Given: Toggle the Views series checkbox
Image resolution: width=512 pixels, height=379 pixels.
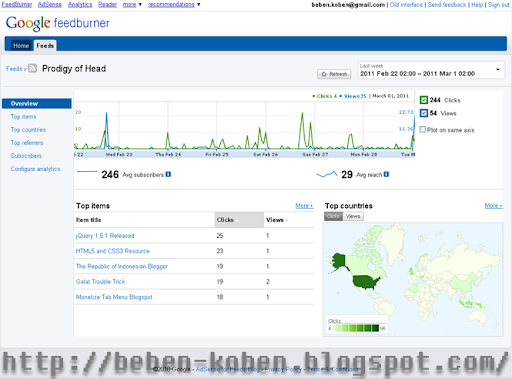Looking at the screenshot, I should (423, 113).
